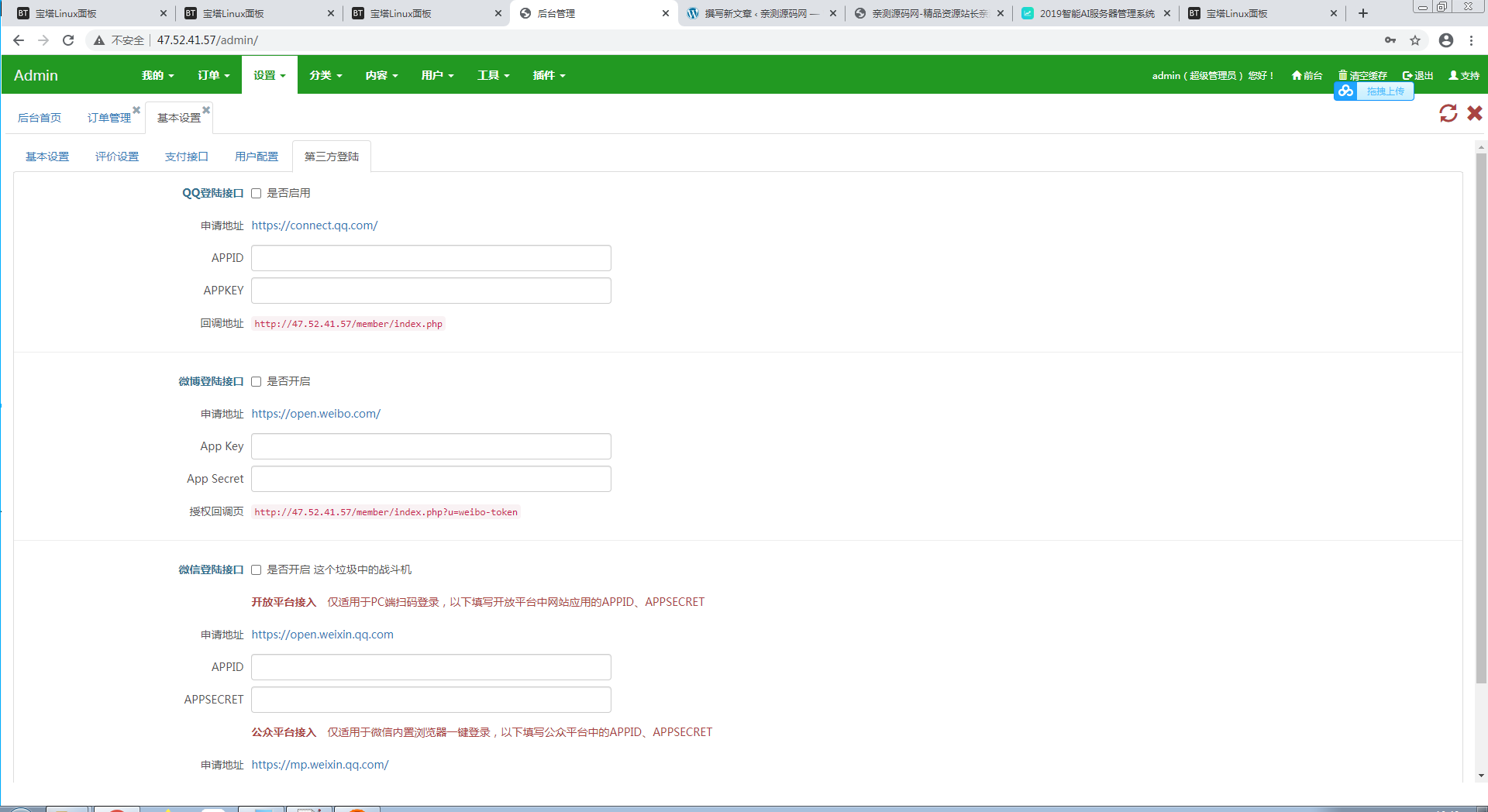This screenshot has height=812, width=1488.
Task: Click the Admin brand logo
Action: (36, 75)
